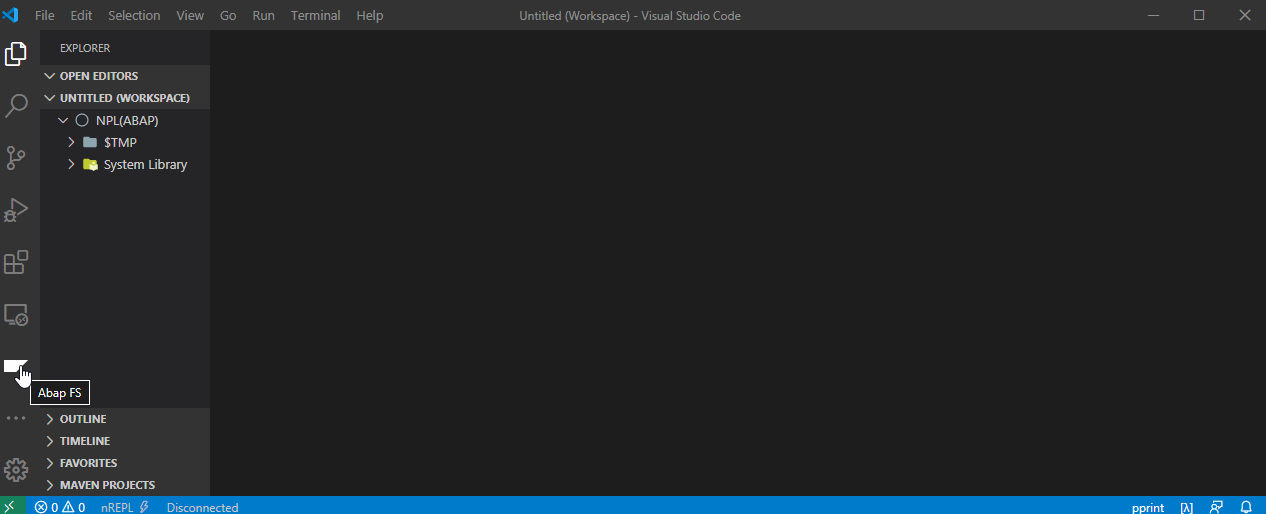Select the System Library tree item label
Image resolution: width=1266 pixels, height=514 pixels.
pos(145,164)
